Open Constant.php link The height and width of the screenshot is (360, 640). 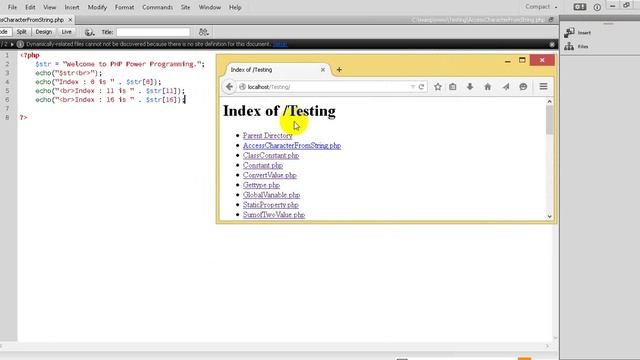click(x=263, y=165)
